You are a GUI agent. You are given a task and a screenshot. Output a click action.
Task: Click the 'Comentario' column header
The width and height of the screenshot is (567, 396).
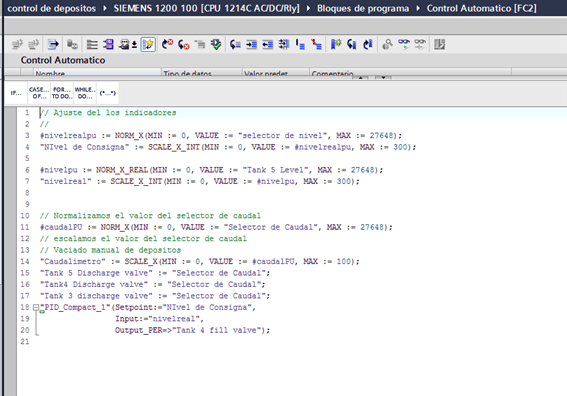(x=410, y=73)
